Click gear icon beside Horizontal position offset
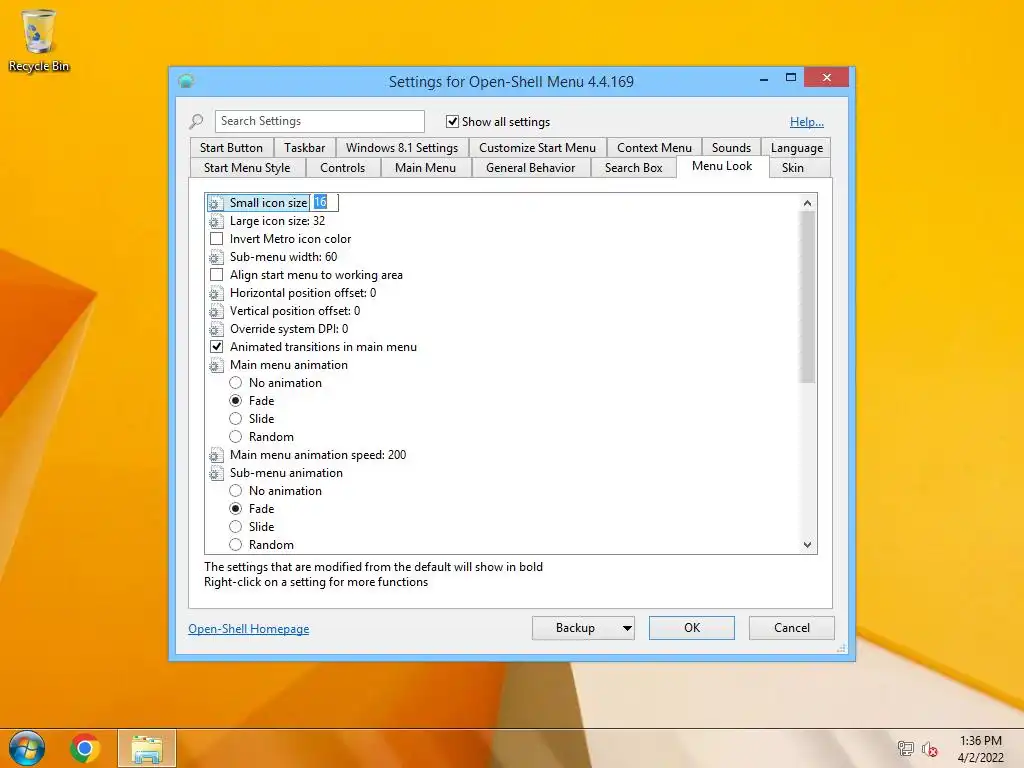 [x=216, y=293]
